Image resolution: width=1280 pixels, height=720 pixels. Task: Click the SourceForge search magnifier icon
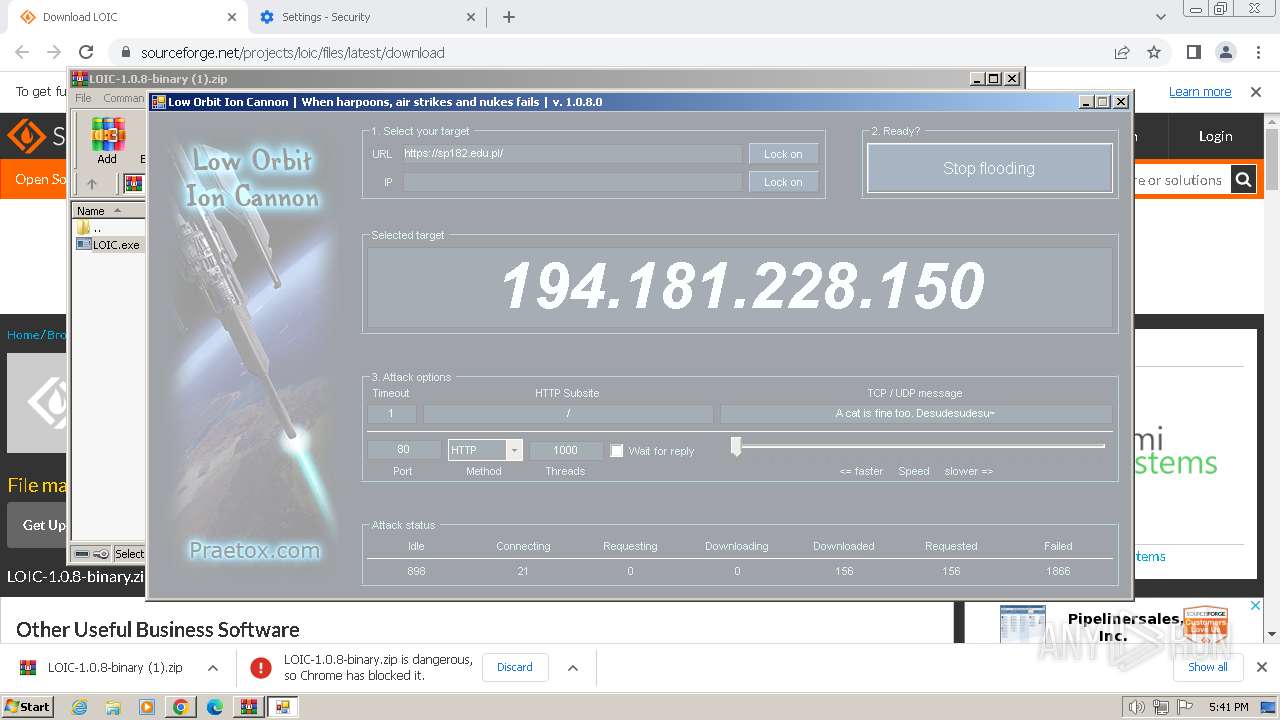point(1243,180)
